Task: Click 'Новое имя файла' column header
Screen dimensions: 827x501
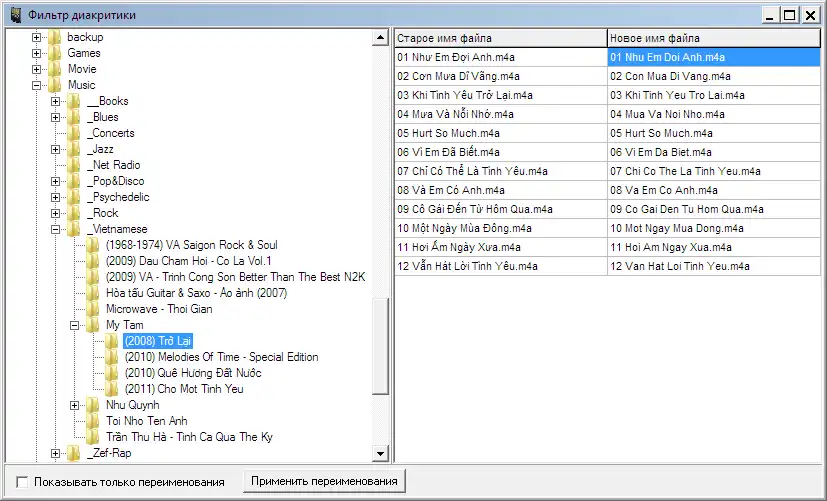Action: pyautogui.click(x=714, y=38)
